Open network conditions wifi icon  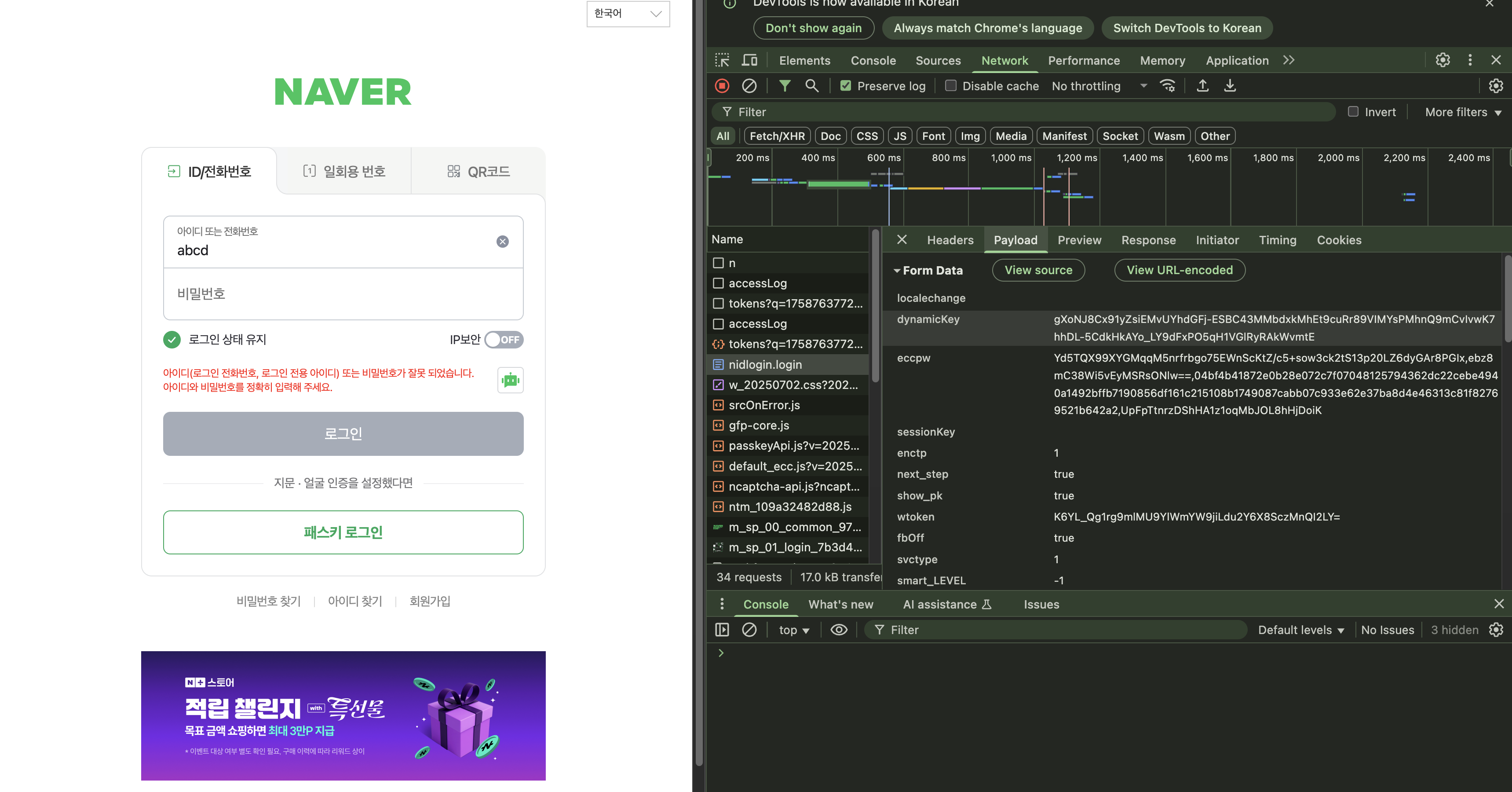[1168, 86]
